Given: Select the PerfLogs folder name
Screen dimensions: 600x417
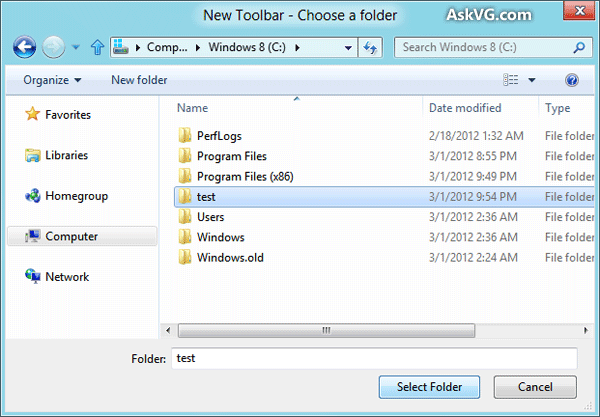Looking at the screenshot, I should pos(219,136).
